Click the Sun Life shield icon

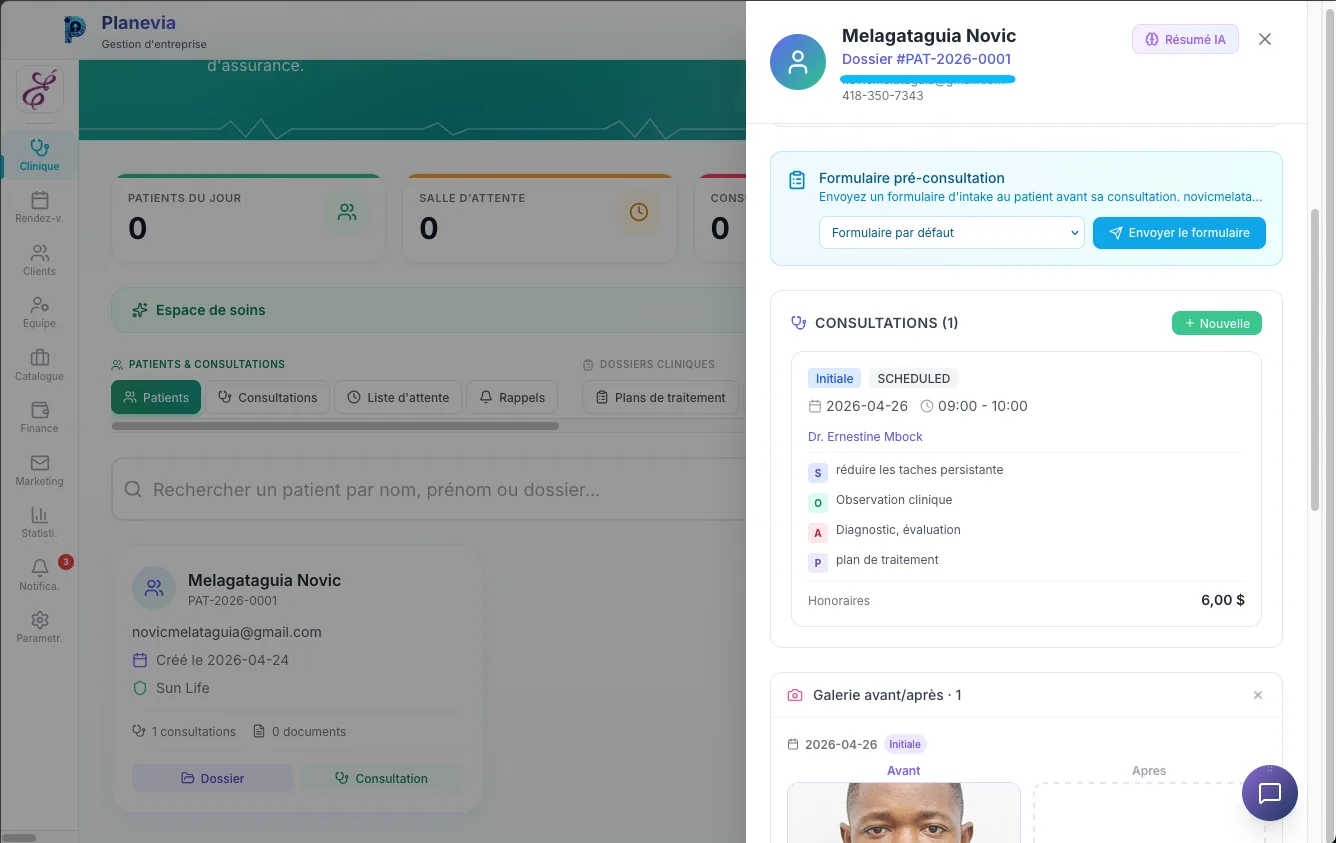[140, 688]
